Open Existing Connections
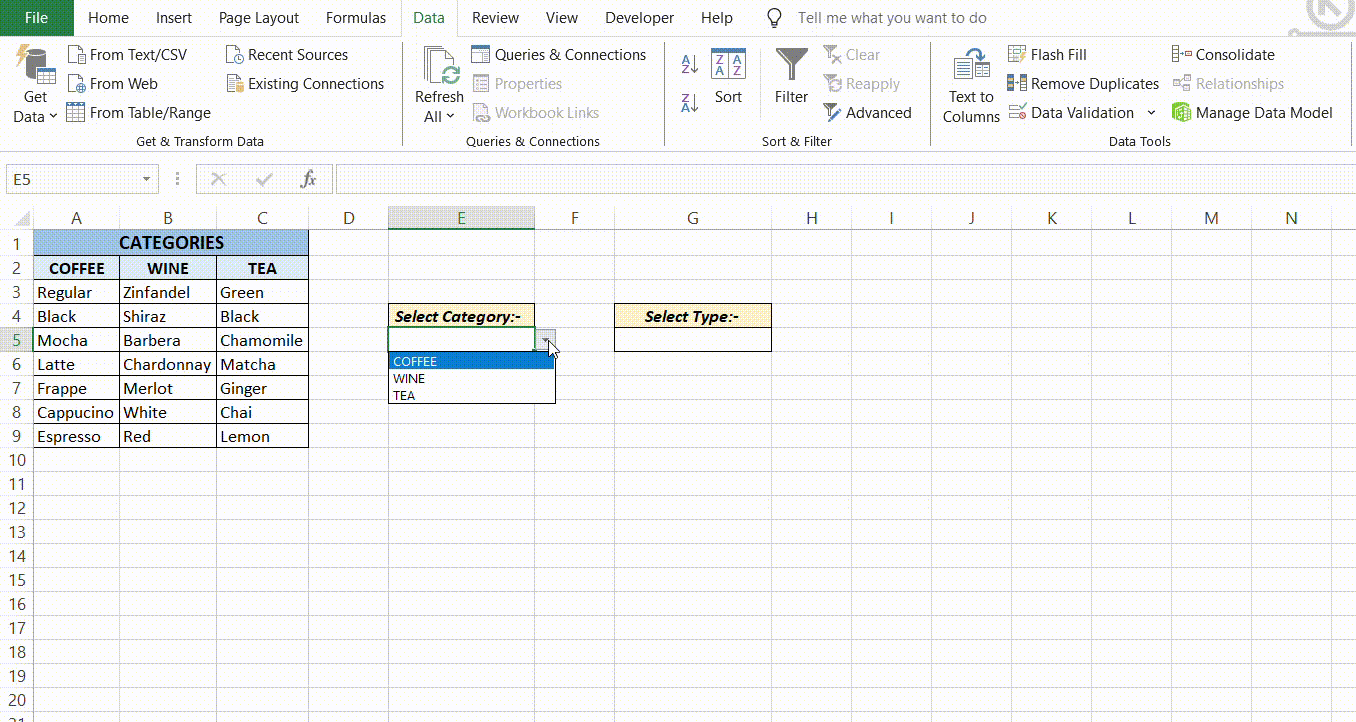 tap(305, 84)
